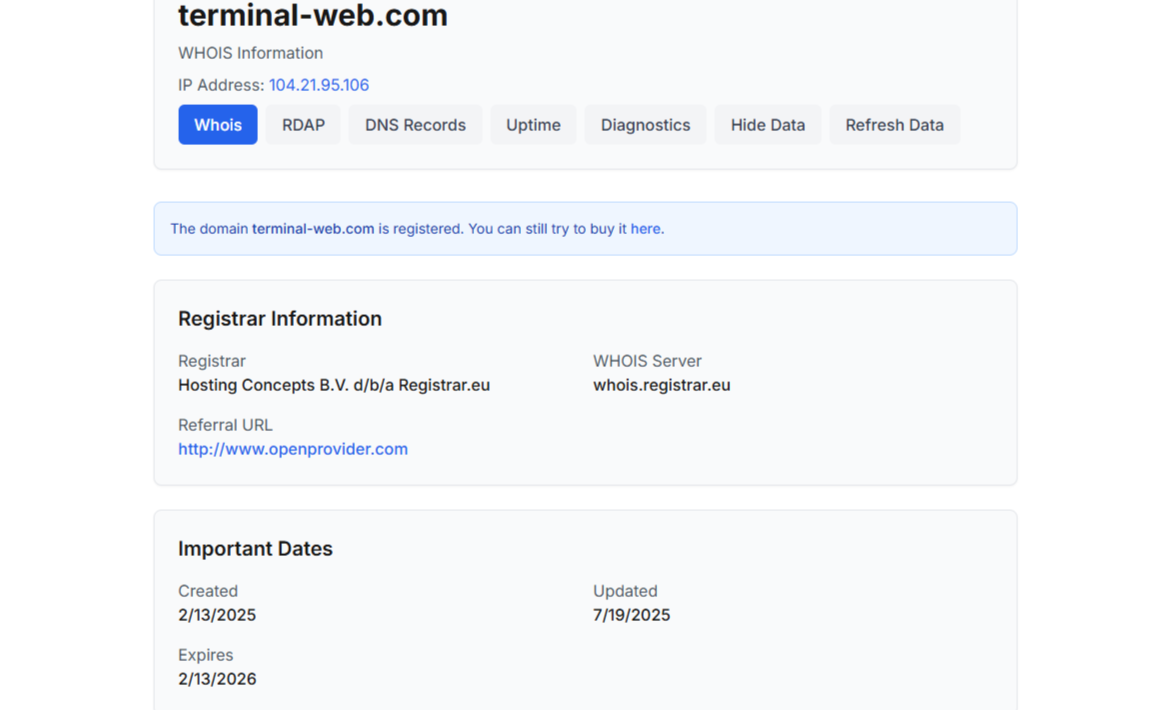Switch to the RDAP tab

click(302, 124)
